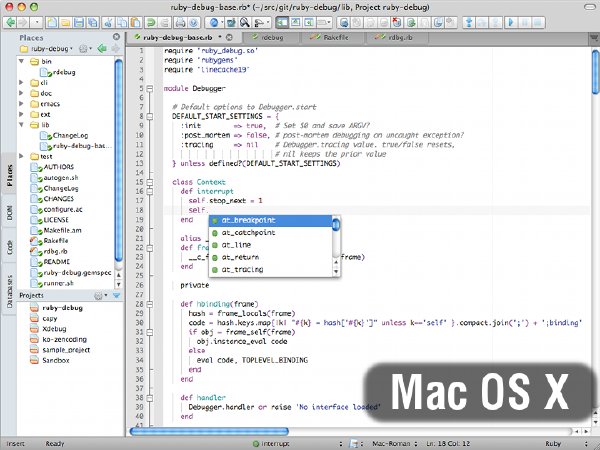Choose at_breakpoint from the autocomplete list
This screenshot has height=450, width=600.
(x=271, y=220)
